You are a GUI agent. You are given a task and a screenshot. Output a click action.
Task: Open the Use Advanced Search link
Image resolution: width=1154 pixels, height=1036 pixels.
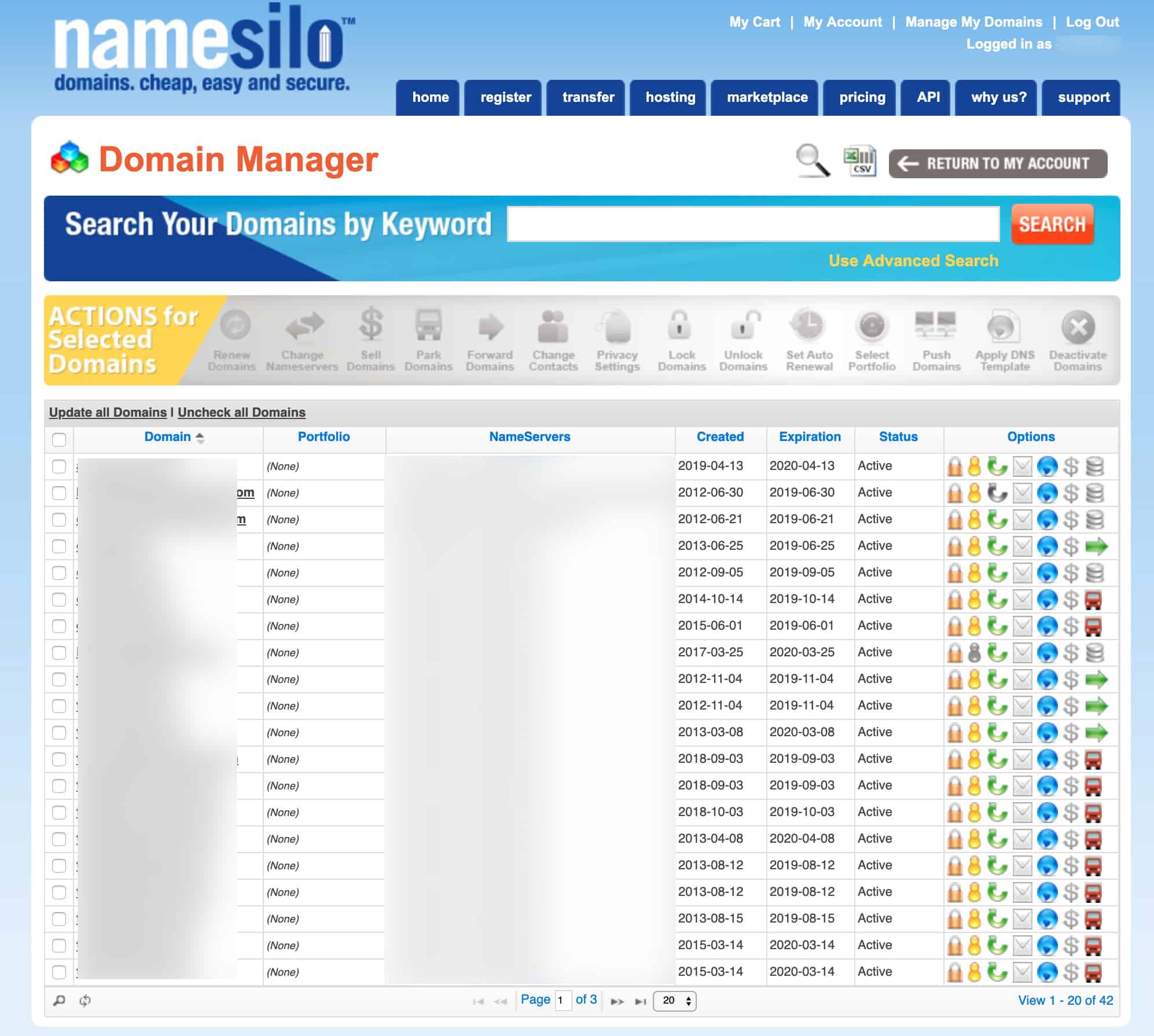pyautogui.click(x=913, y=260)
